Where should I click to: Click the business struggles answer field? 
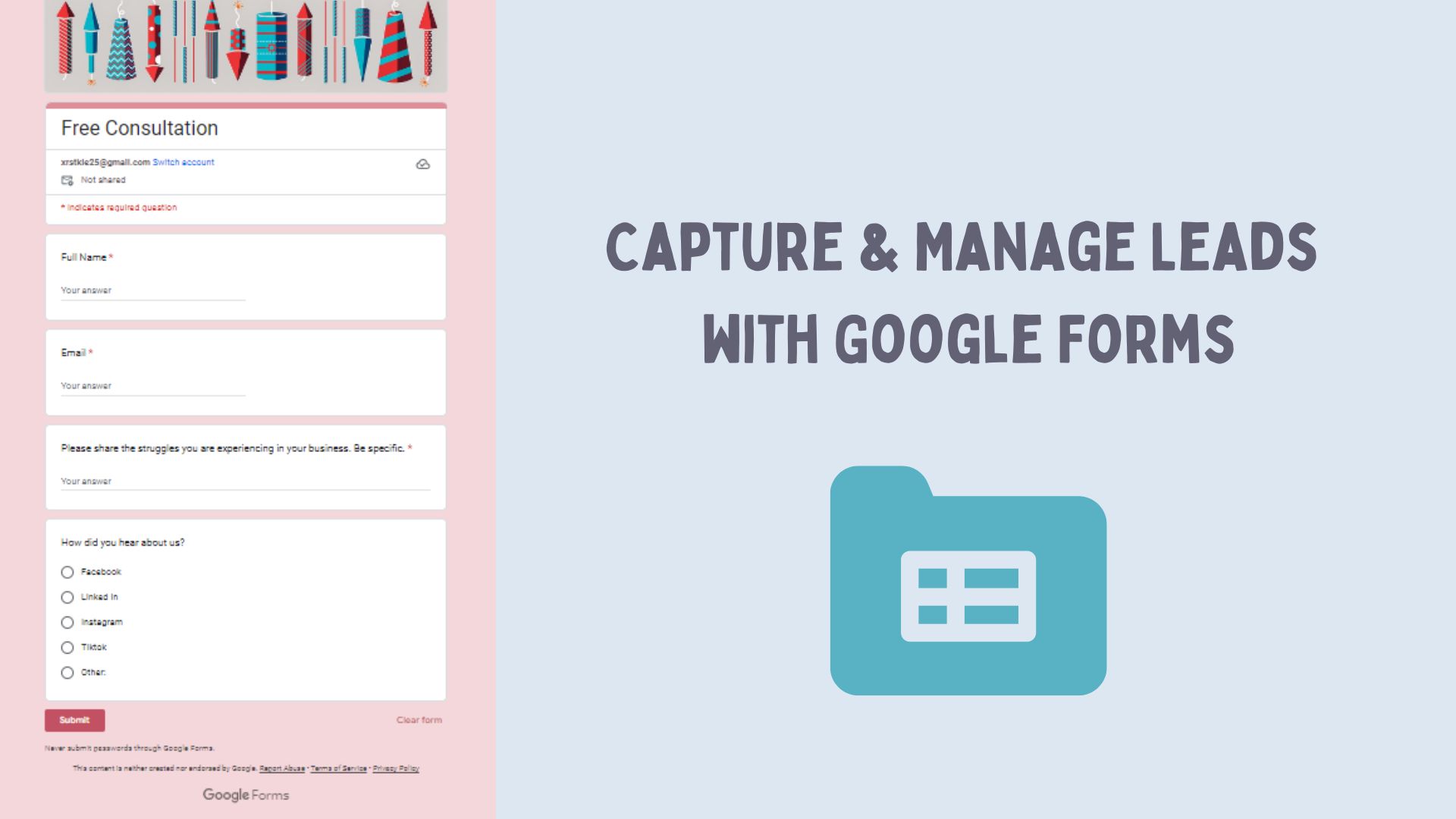pos(245,482)
